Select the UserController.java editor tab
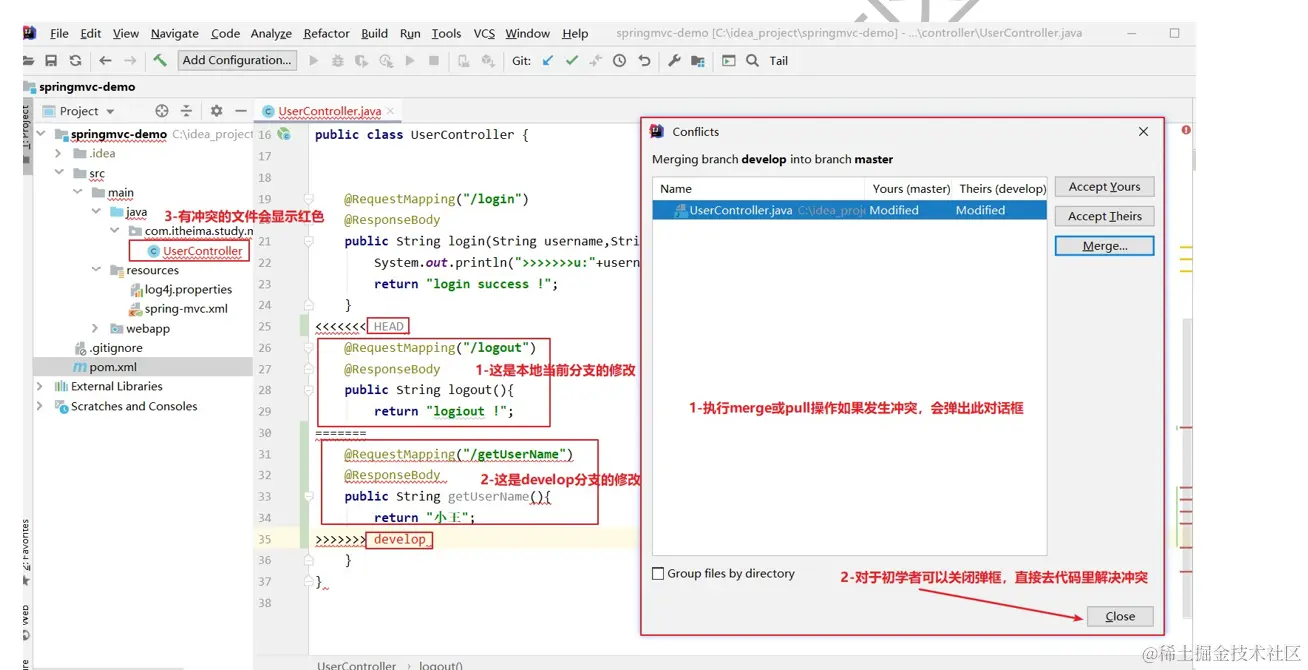Viewport: 1308px width, 670px height. 329,111
